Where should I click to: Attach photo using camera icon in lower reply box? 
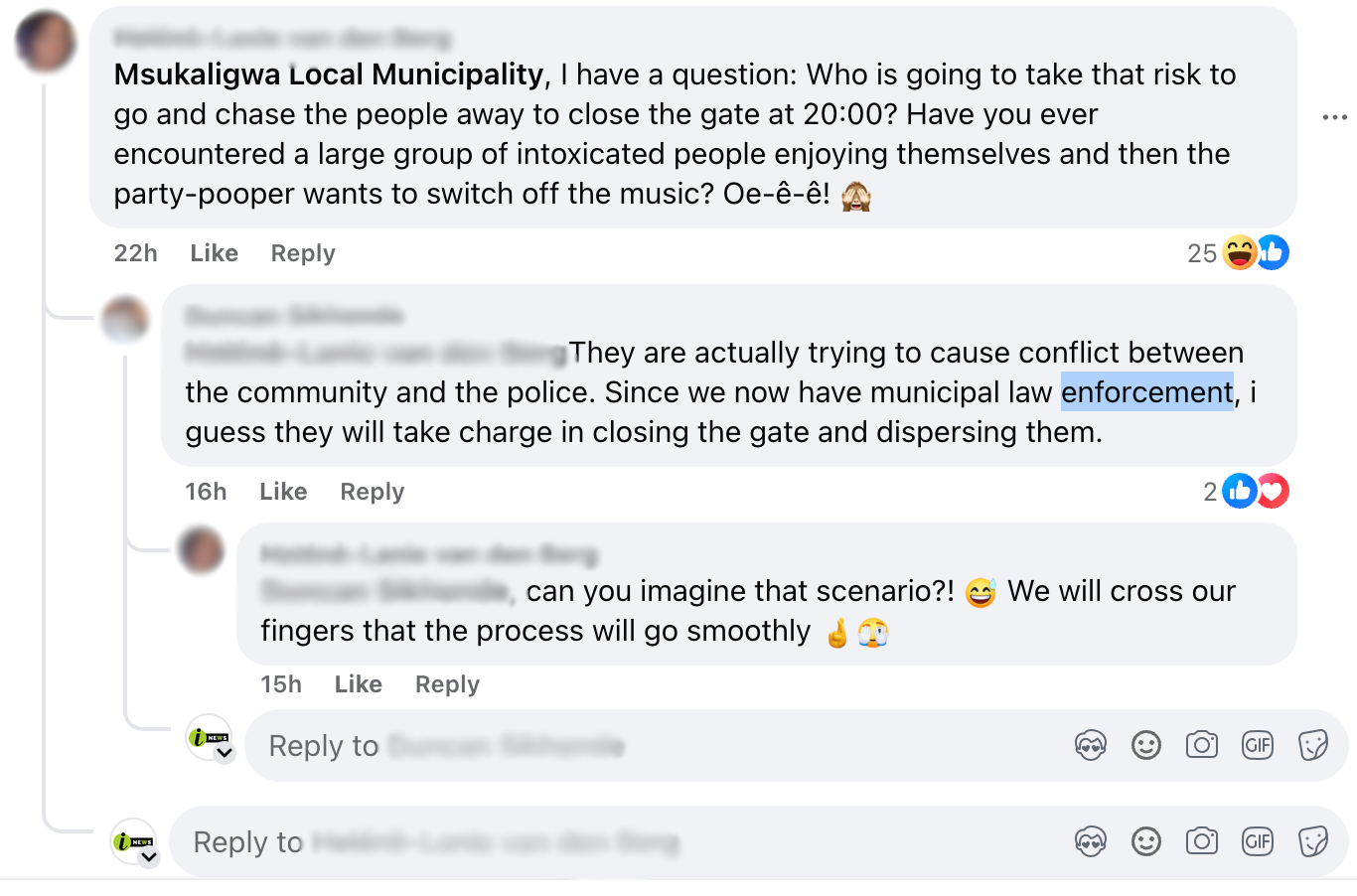1201,842
